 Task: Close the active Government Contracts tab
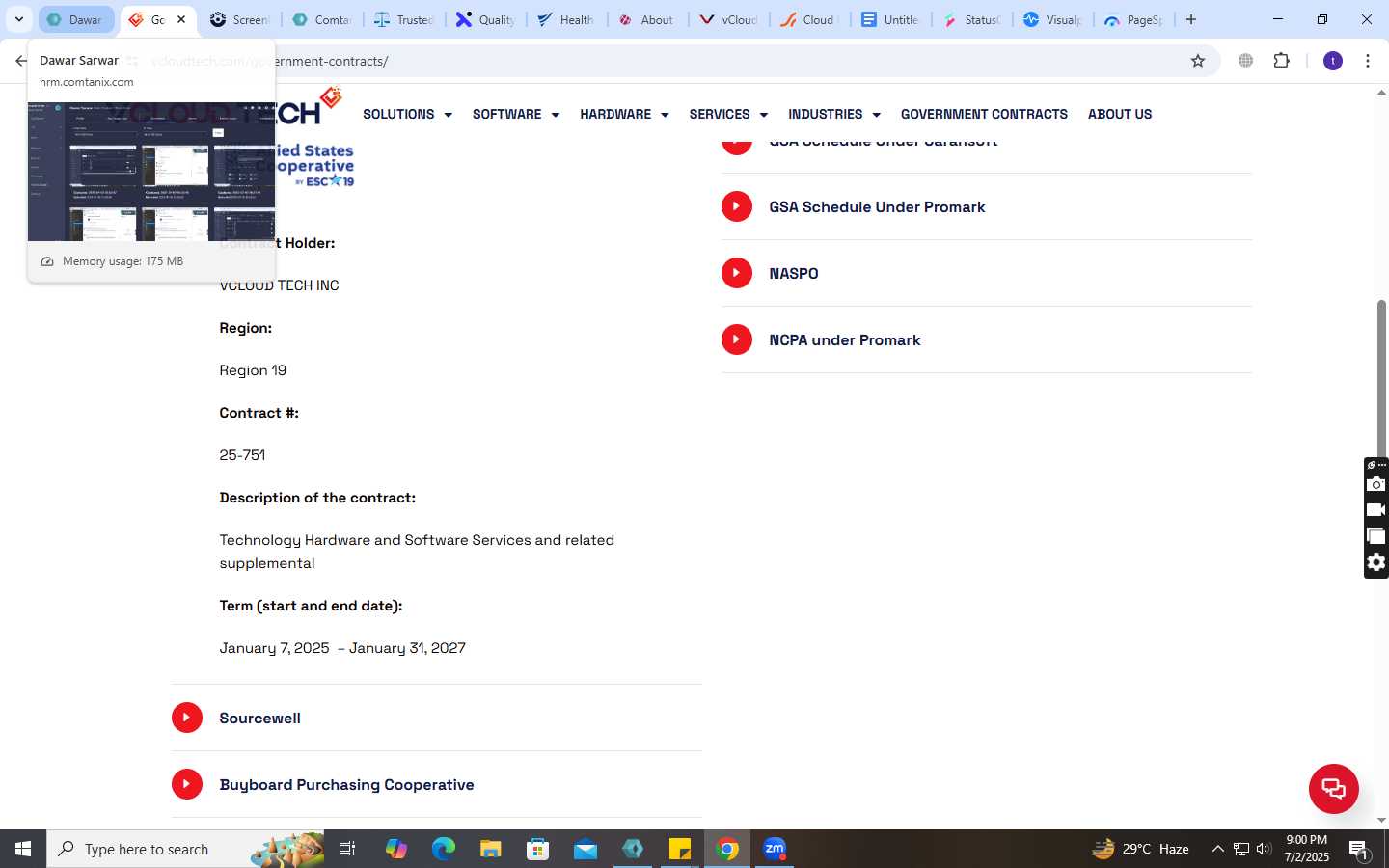(181, 19)
